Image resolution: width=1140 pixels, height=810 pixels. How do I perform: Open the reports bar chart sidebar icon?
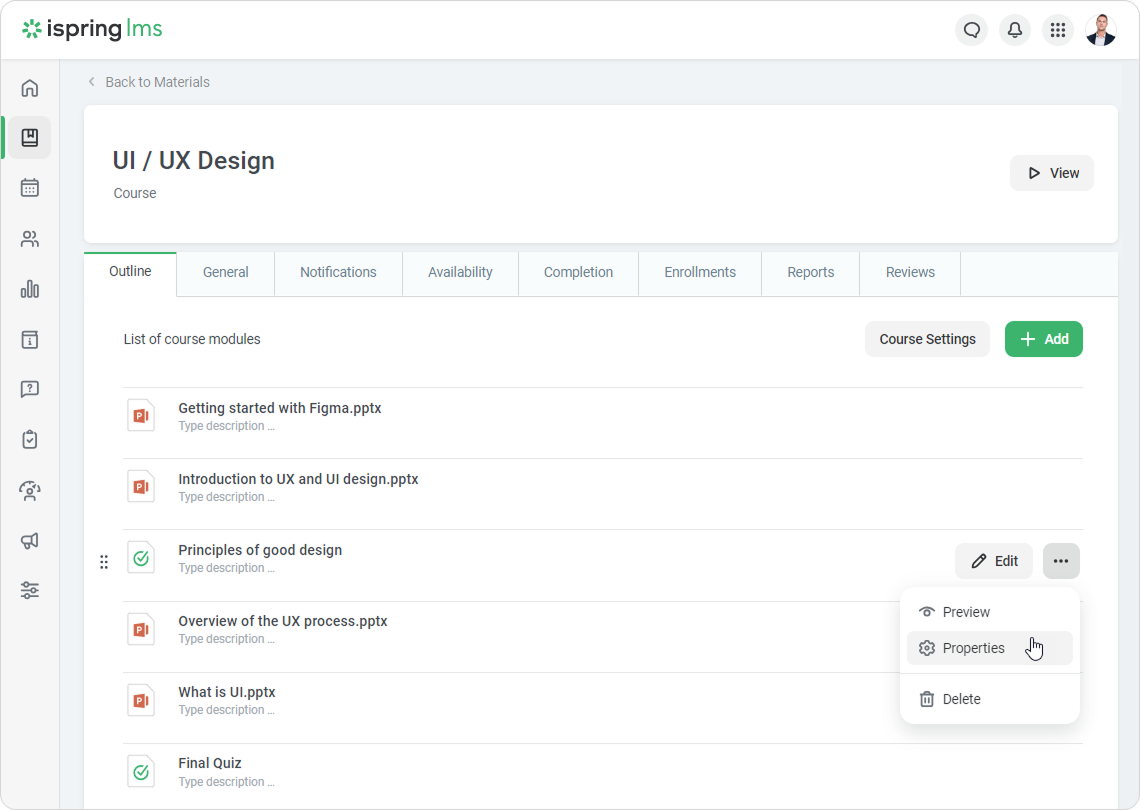pos(30,289)
